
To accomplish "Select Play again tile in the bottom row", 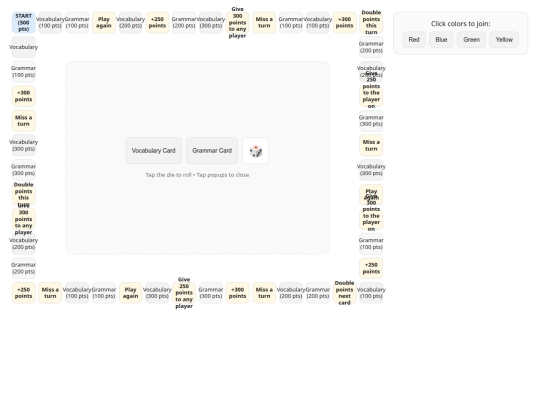I will (x=131, y=293).
